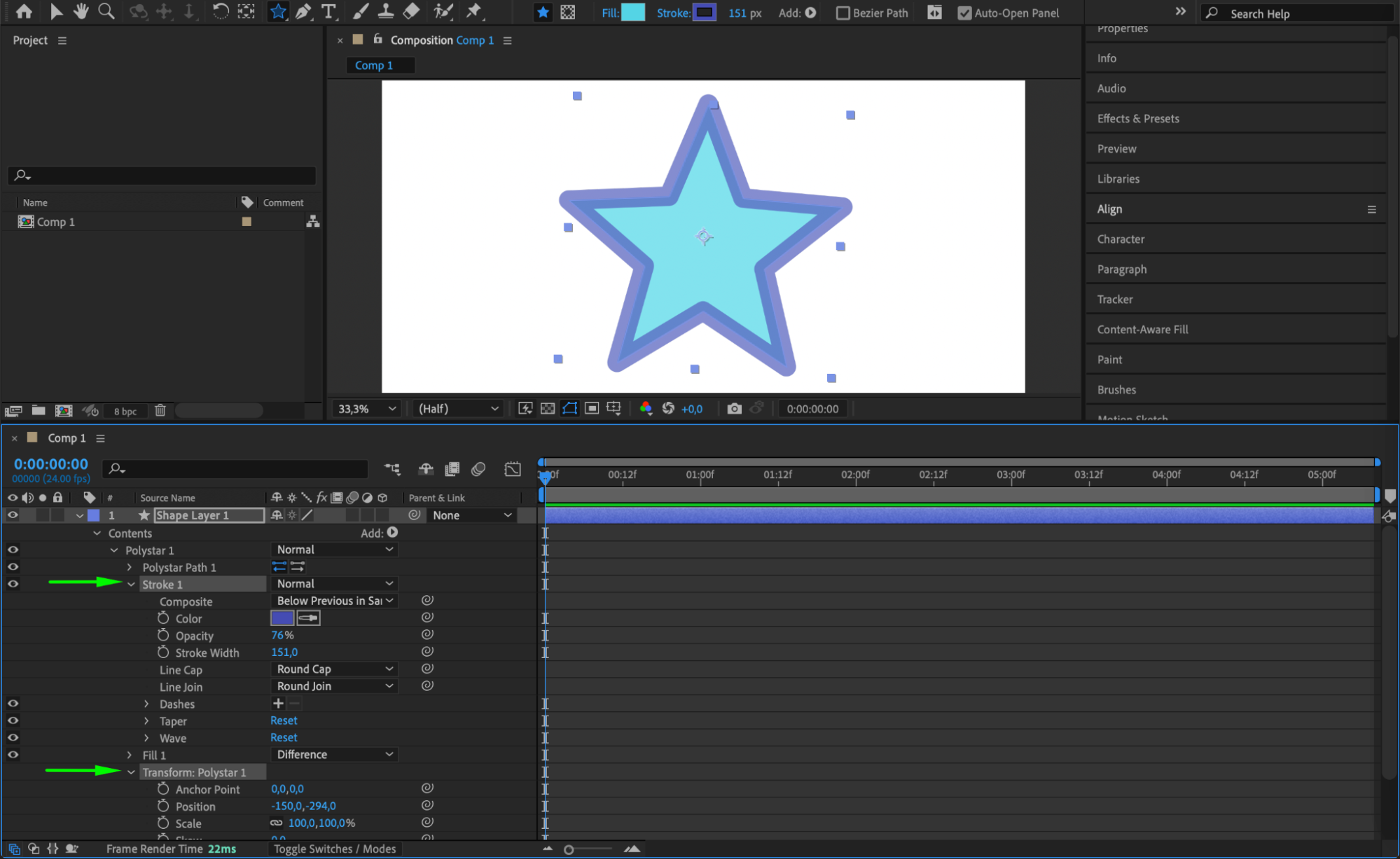The image size is (1400, 859).
Task: Open the Line Cap dropdown
Action: pos(334,669)
